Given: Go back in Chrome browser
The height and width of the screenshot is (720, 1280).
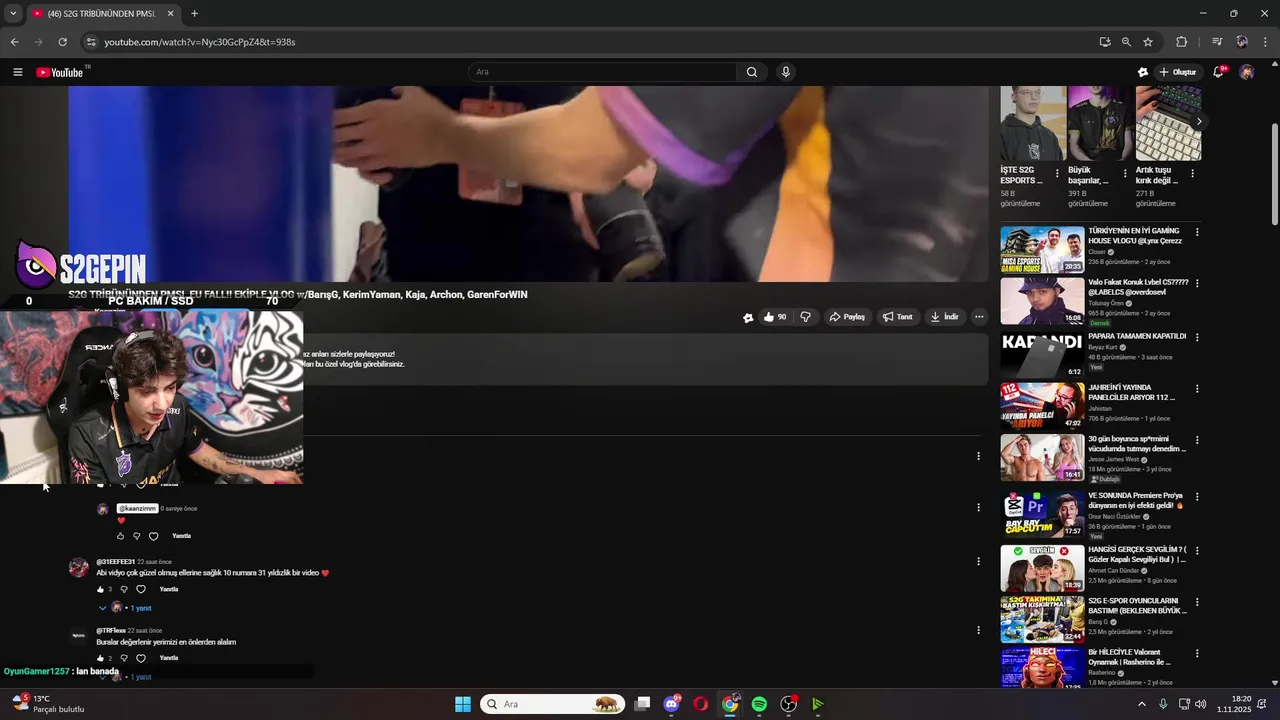Looking at the screenshot, I should (x=14, y=42).
